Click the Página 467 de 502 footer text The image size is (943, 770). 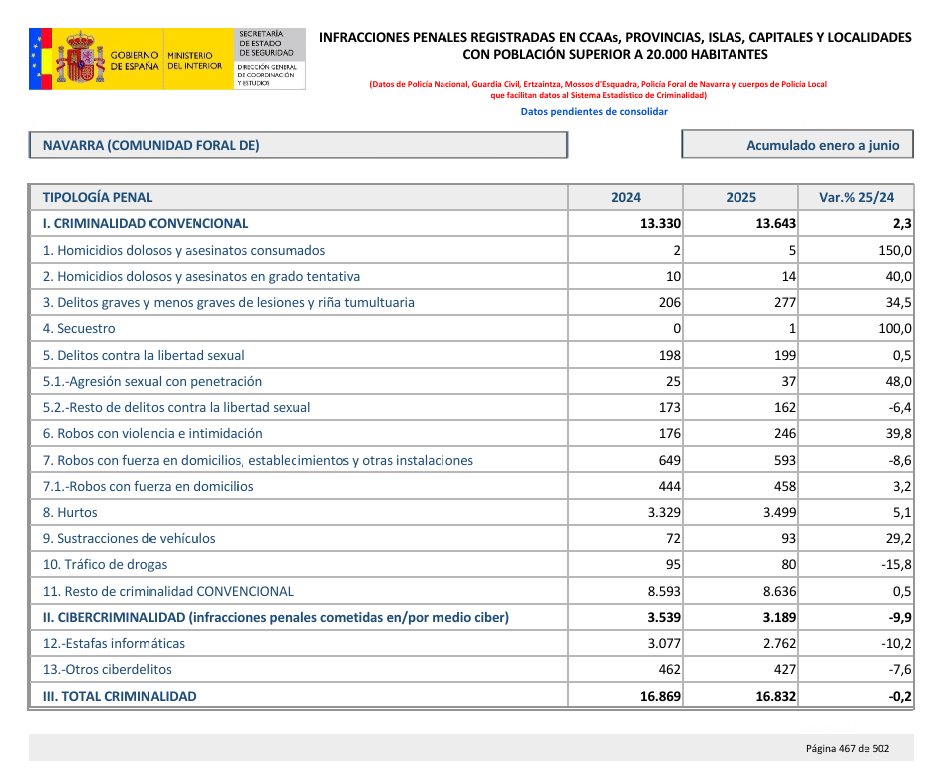[847, 748]
